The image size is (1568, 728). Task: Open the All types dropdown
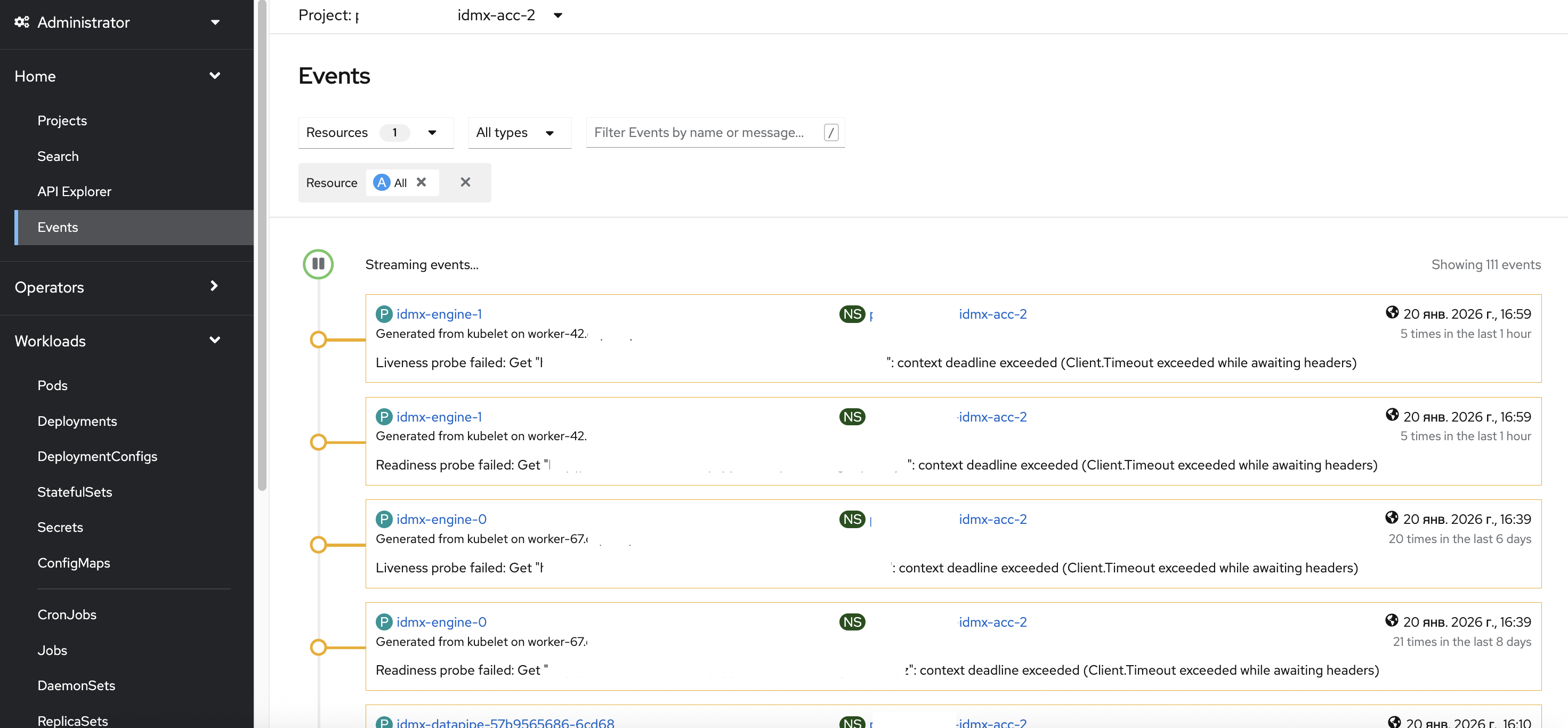pyautogui.click(x=519, y=132)
